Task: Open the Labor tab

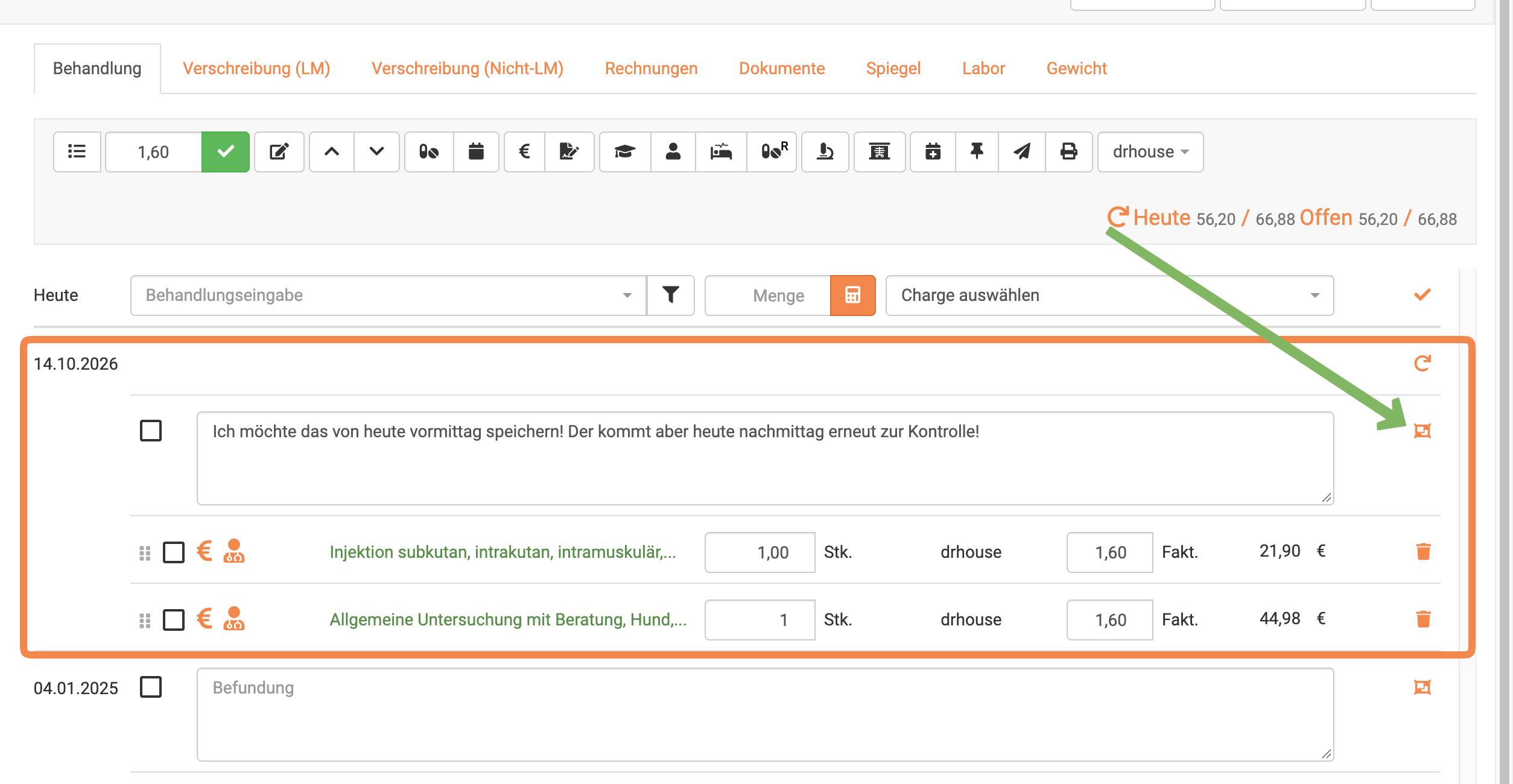Action: tap(983, 68)
